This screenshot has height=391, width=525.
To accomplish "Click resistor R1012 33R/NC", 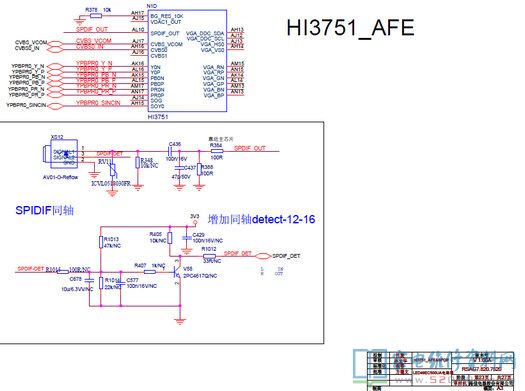I will (x=210, y=256).
